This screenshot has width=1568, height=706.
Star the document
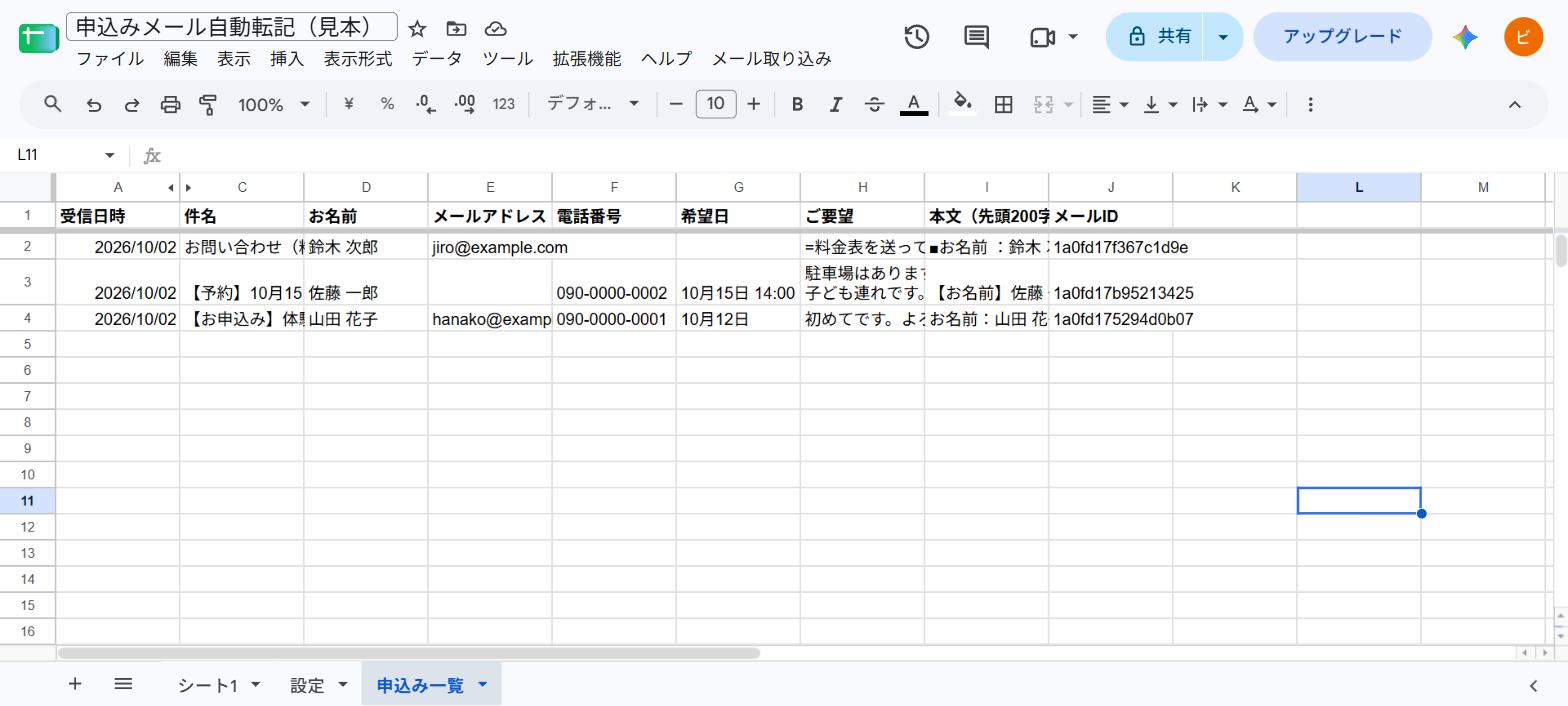[418, 29]
